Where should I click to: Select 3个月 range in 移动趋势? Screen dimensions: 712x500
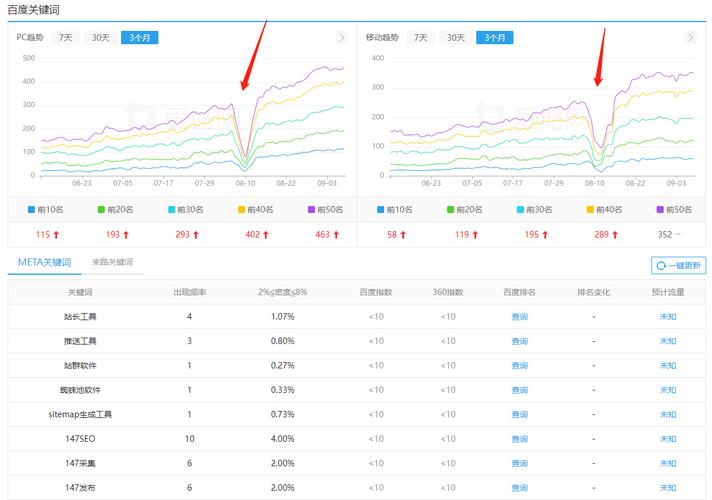pos(493,37)
